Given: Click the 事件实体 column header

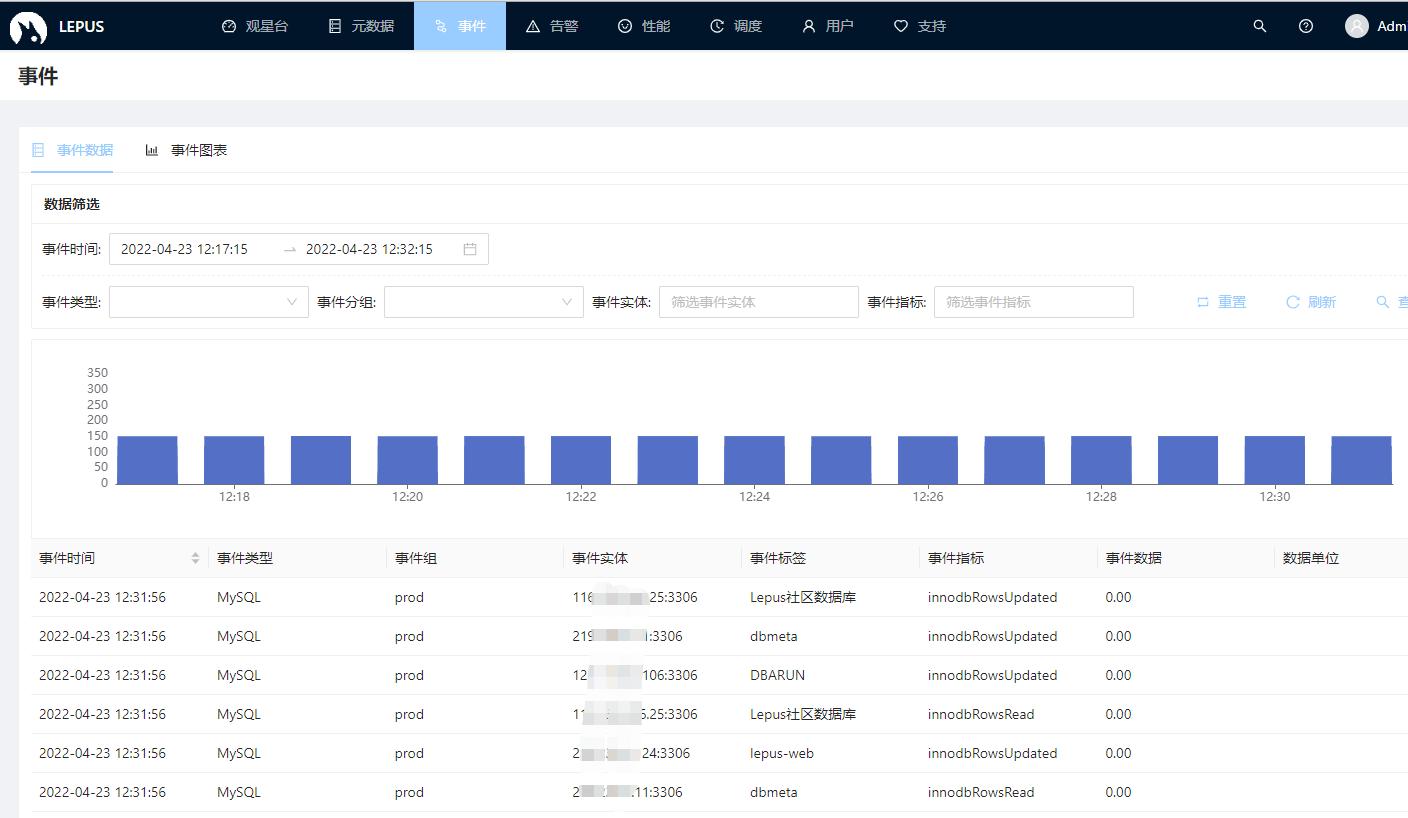Looking at the screenshot, I should [x=600, y=558].
